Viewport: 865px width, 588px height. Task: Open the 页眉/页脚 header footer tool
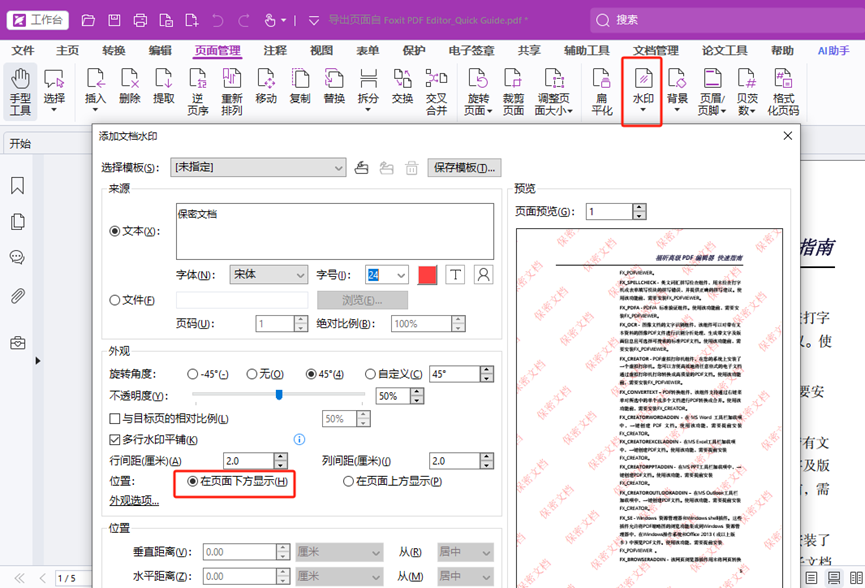(712, 90)
